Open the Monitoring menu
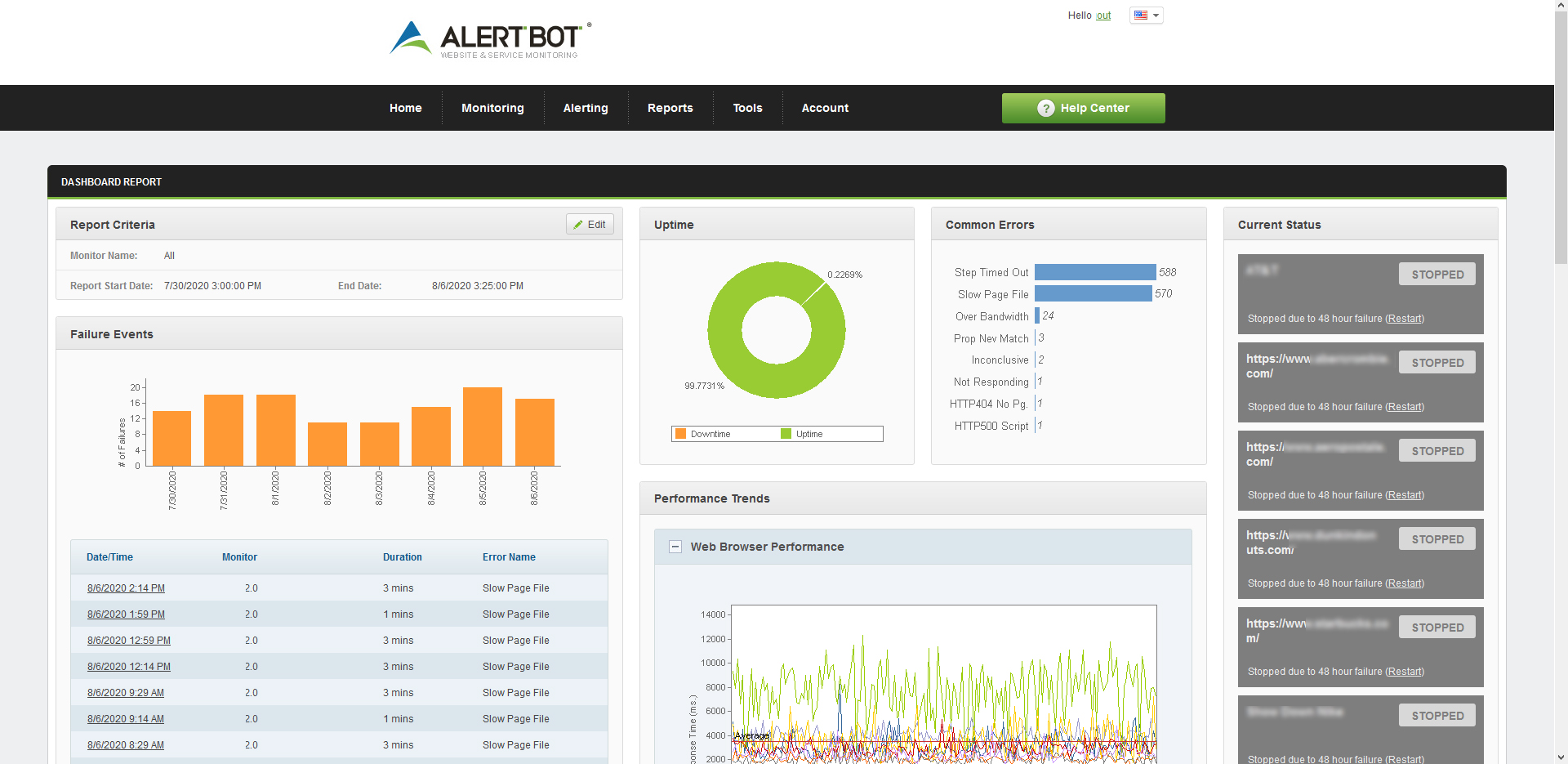Image resolution: width=1568 pixels, height=764 pixels. coord(492,108)
